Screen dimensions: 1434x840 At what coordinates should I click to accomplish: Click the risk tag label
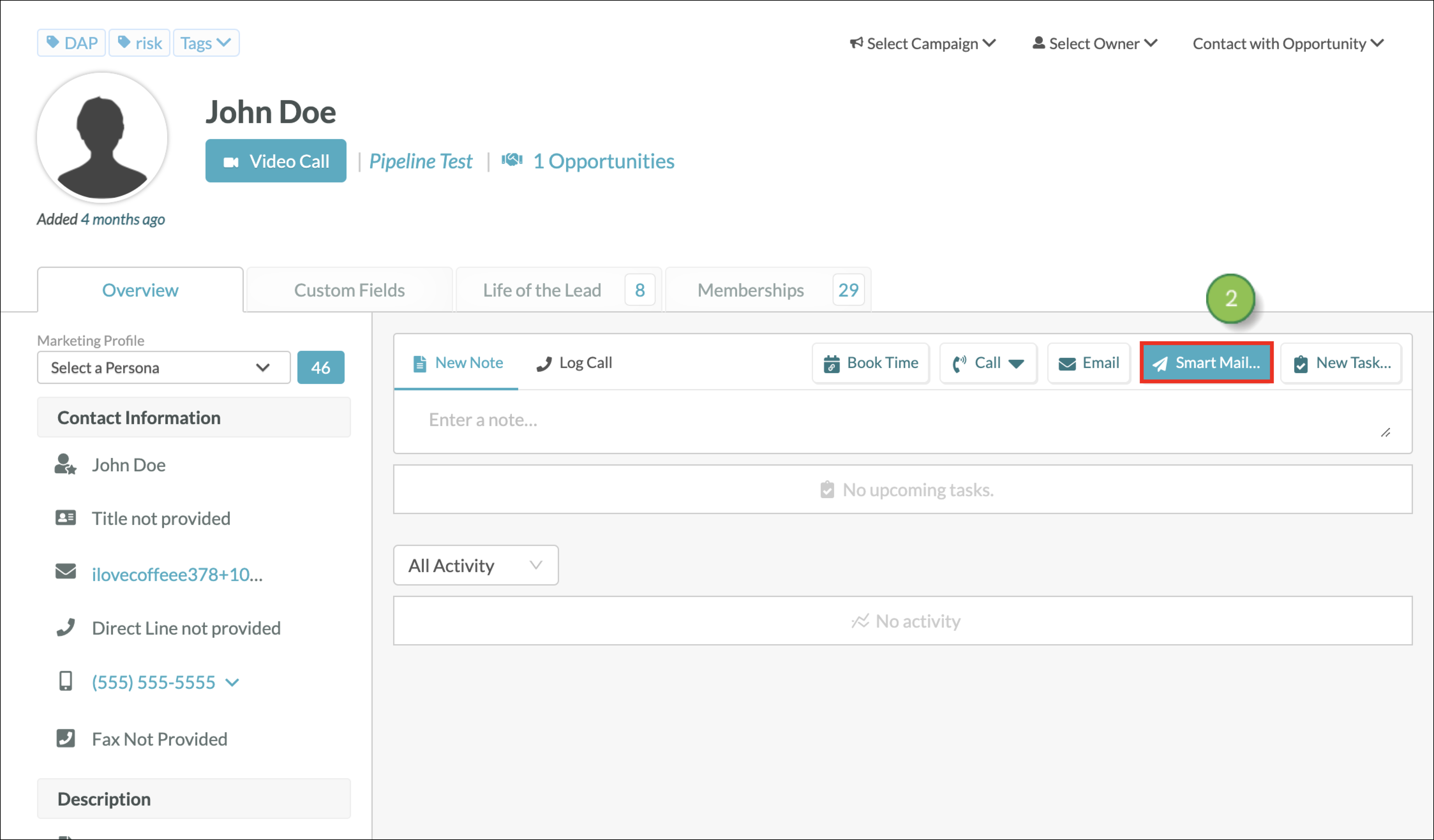coord(148,43)
